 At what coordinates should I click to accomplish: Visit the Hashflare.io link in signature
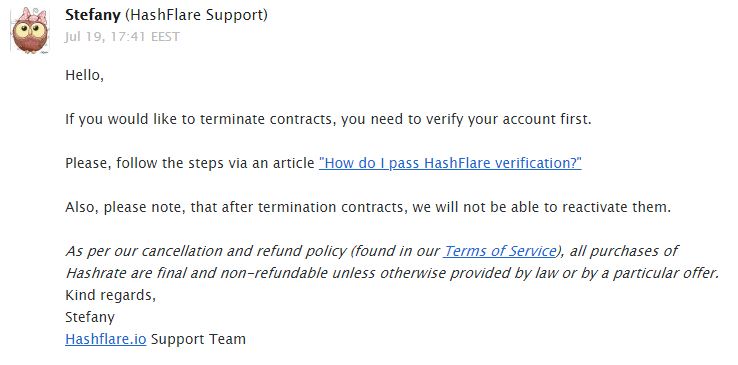click(105, 339)
